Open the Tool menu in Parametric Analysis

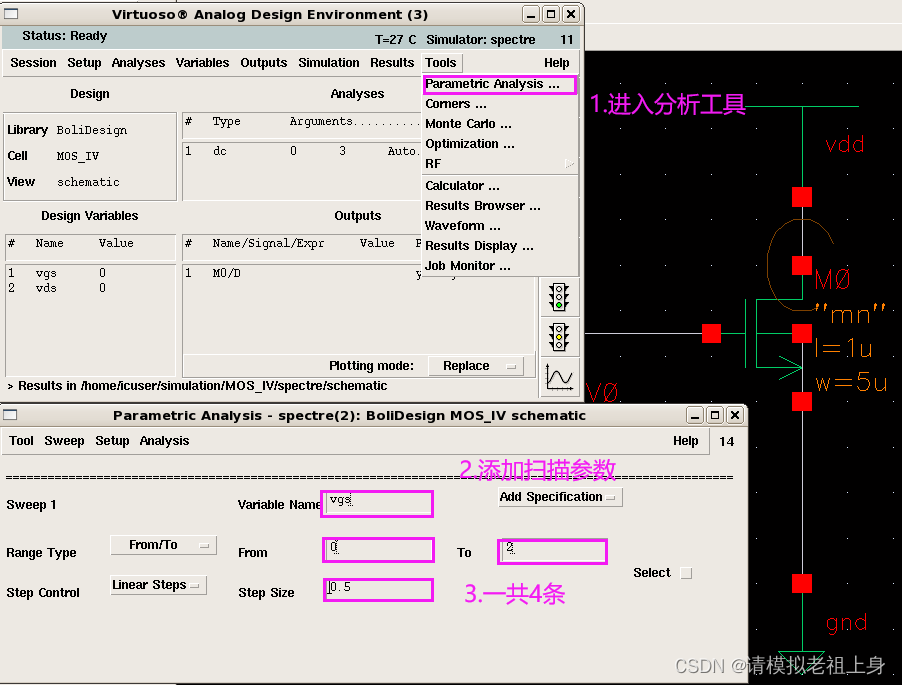21,441
